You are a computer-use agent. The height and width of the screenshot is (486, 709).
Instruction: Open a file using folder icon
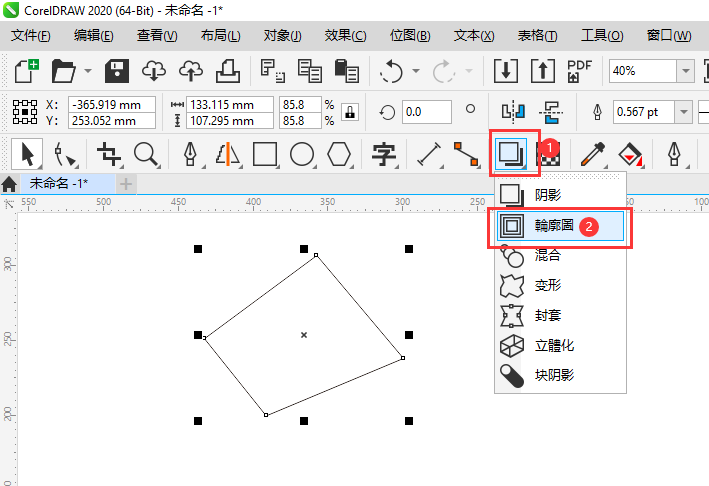64,71
